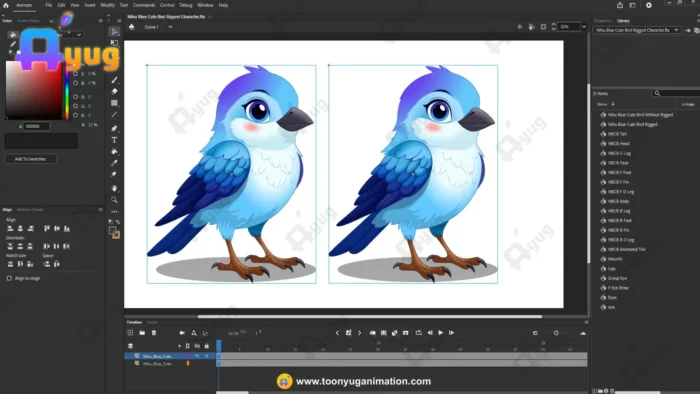
Task: Select NBCB Animated Tail library item
Action: [626, 249]
